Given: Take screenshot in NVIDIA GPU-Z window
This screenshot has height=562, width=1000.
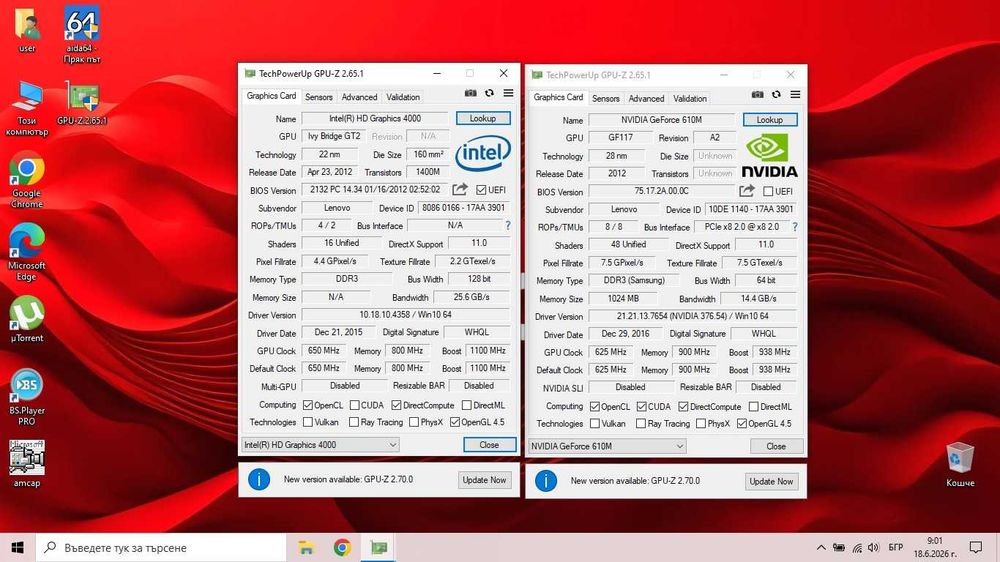Looking at the screenshot, I should [758, 94].
